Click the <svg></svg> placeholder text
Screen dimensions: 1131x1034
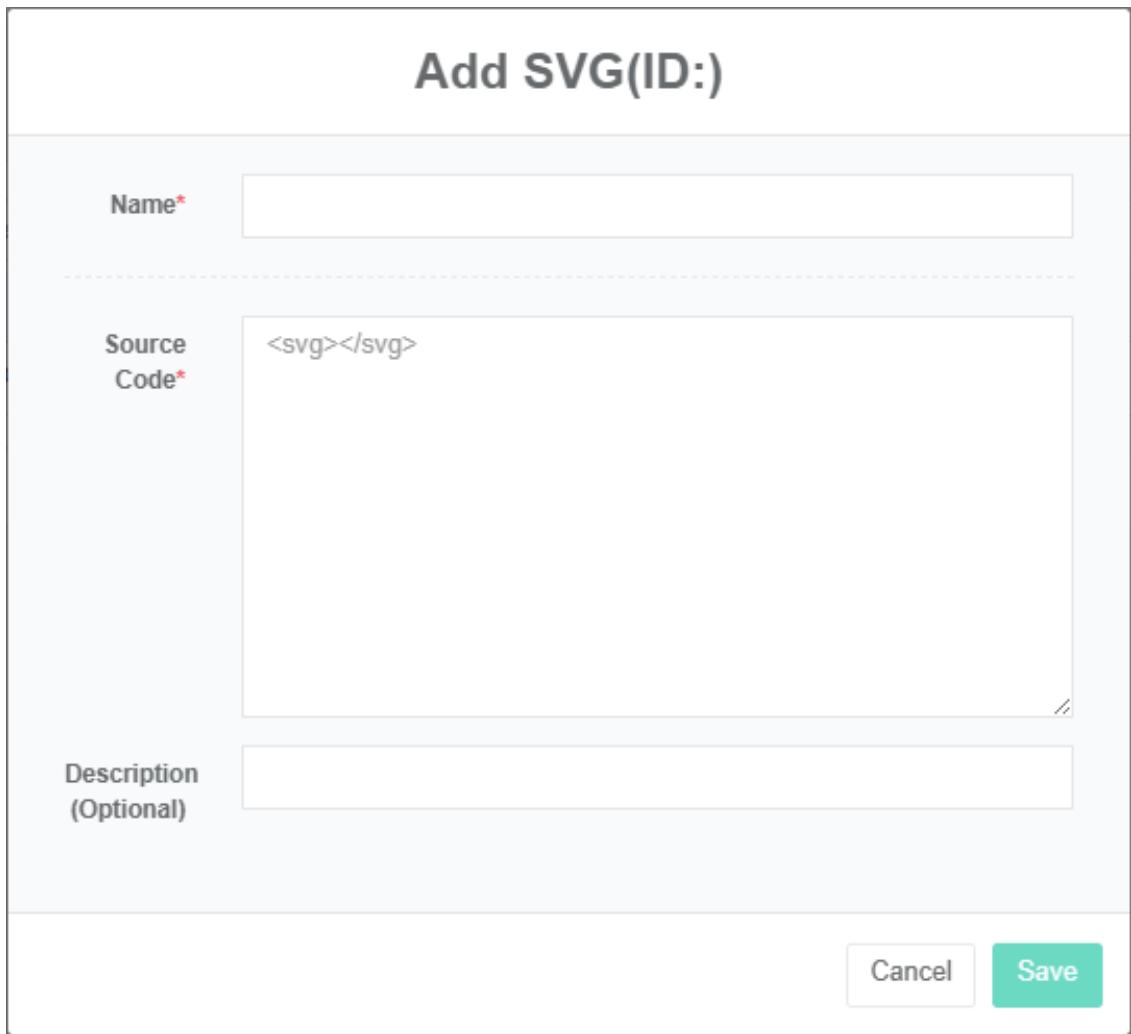click(342, 345)
